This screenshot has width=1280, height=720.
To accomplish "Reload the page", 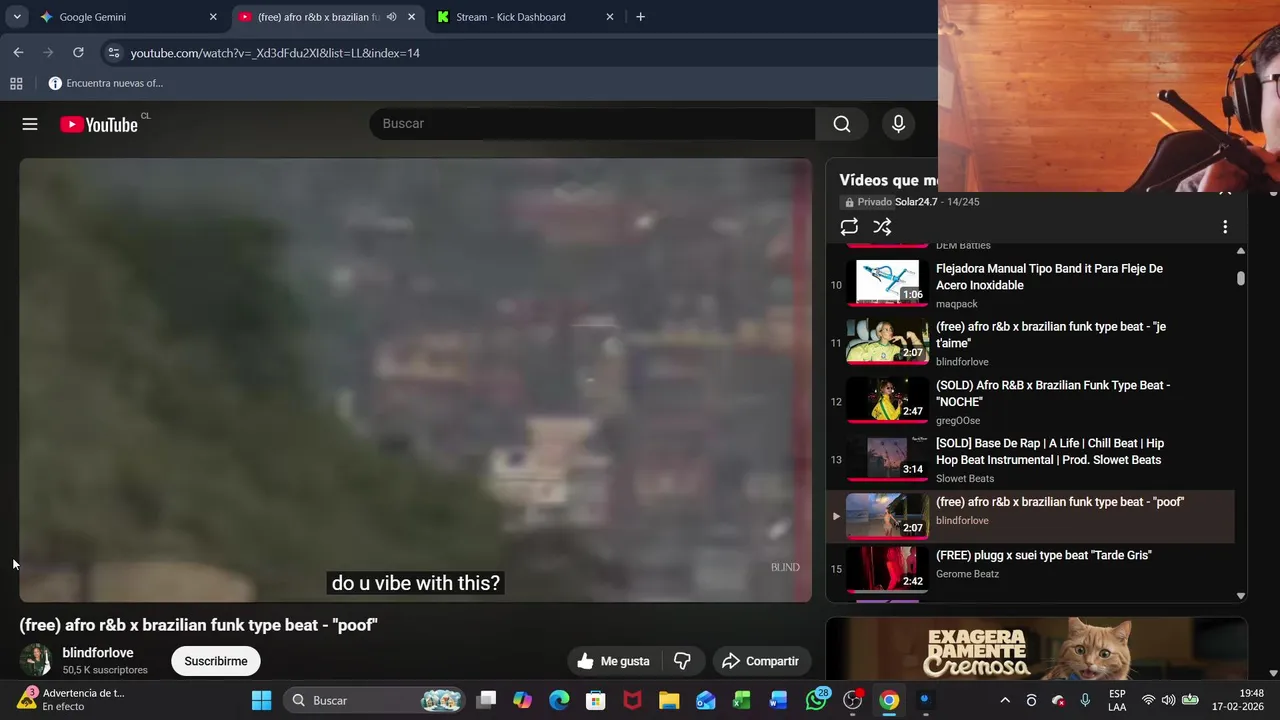I will pyautogui.click(x=78, y=52).
